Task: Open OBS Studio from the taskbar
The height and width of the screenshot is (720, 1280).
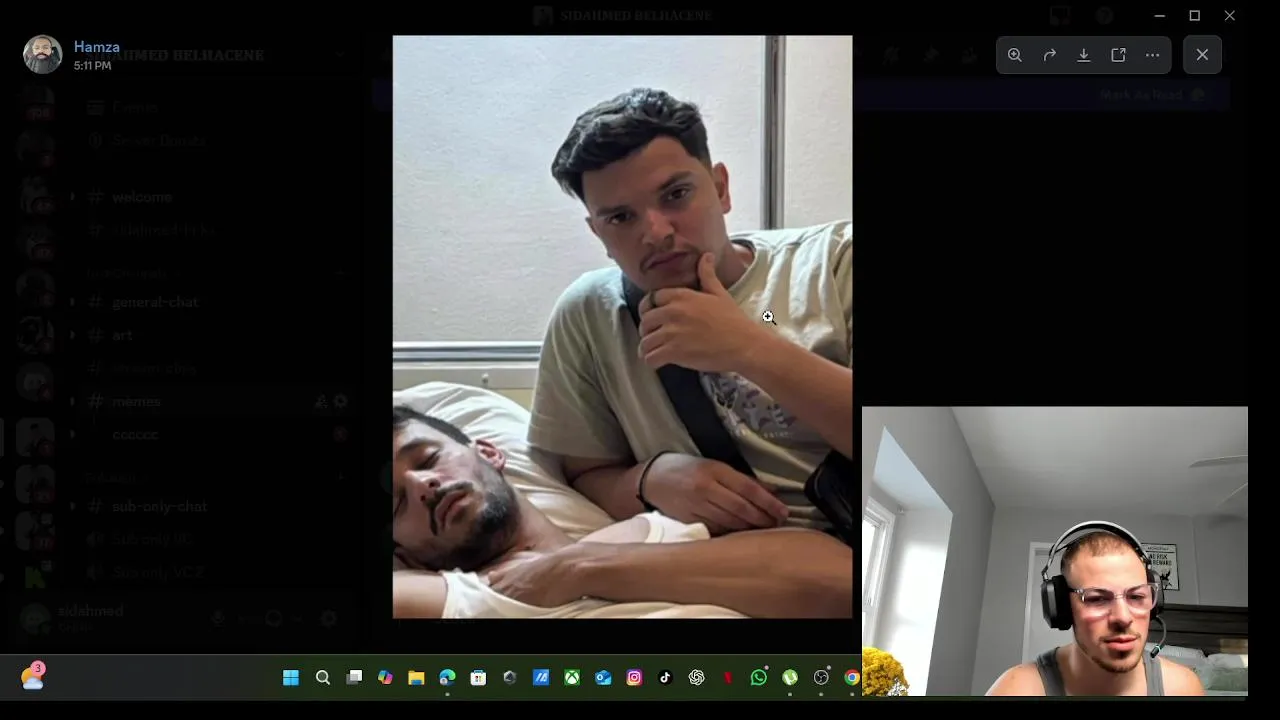Action: tap(821, 678)
